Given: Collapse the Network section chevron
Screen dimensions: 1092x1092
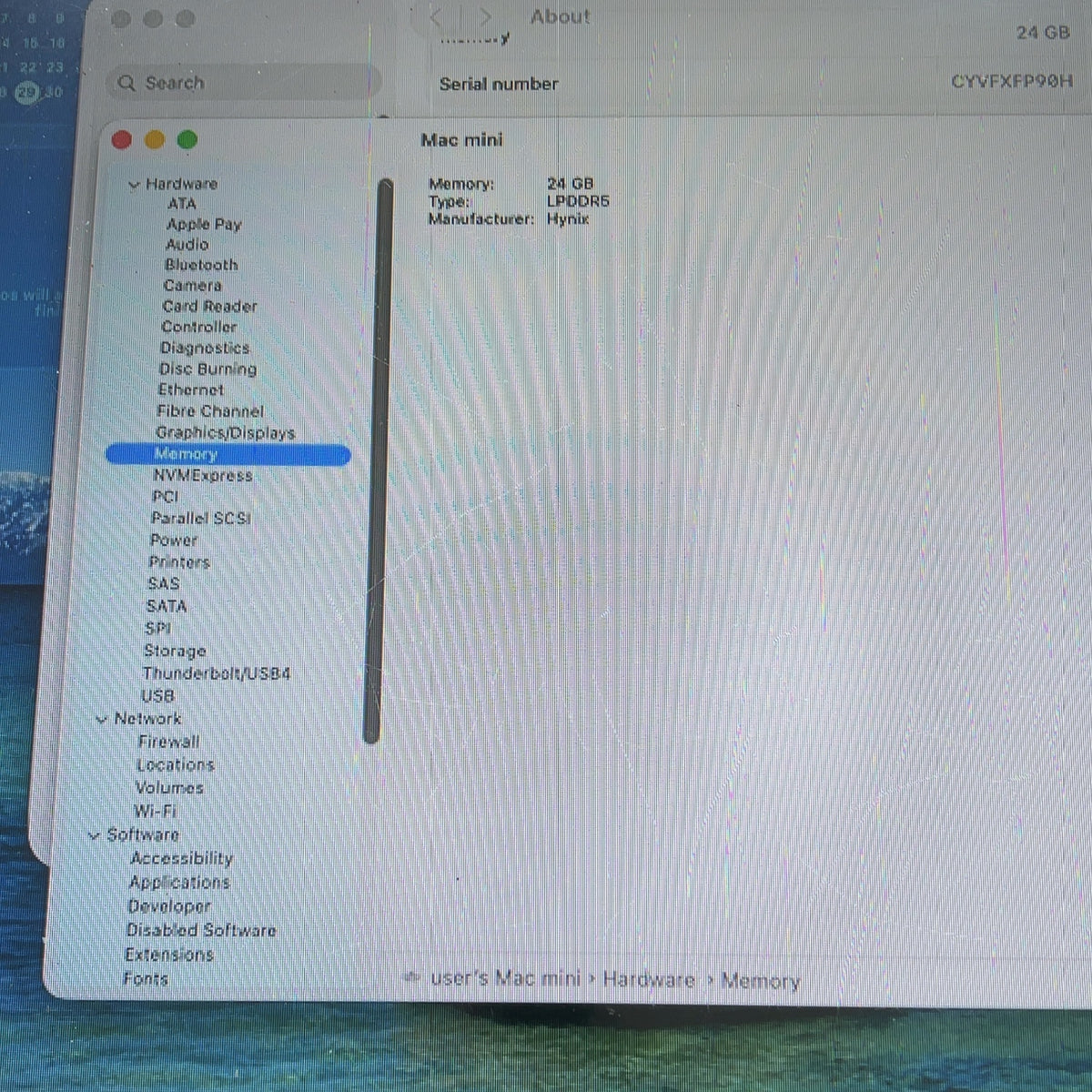Looking at the screenshot, I should point(101,720).
